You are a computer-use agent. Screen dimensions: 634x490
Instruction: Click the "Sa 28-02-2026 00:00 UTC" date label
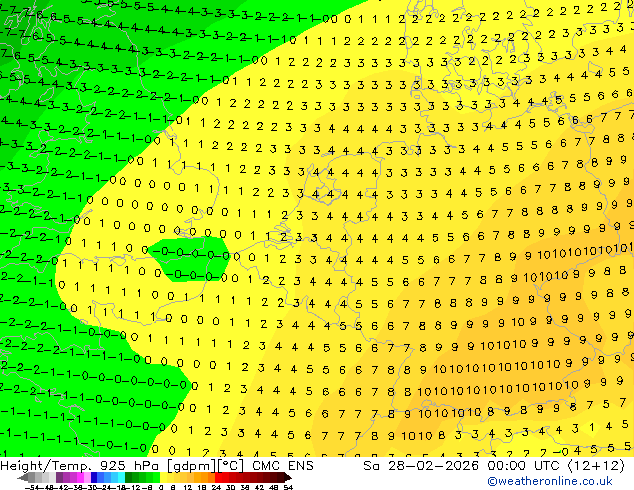461,466
